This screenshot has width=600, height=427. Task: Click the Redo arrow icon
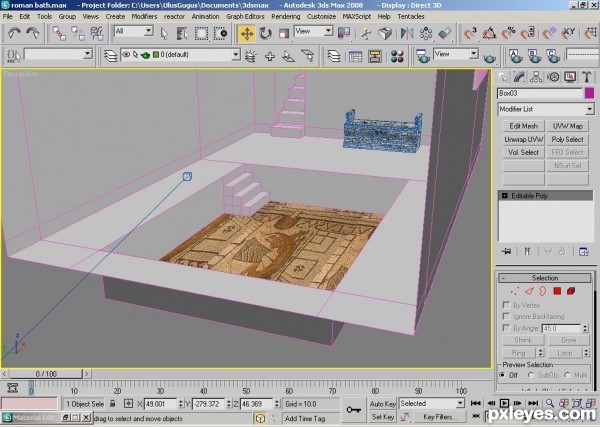[33, 33]
